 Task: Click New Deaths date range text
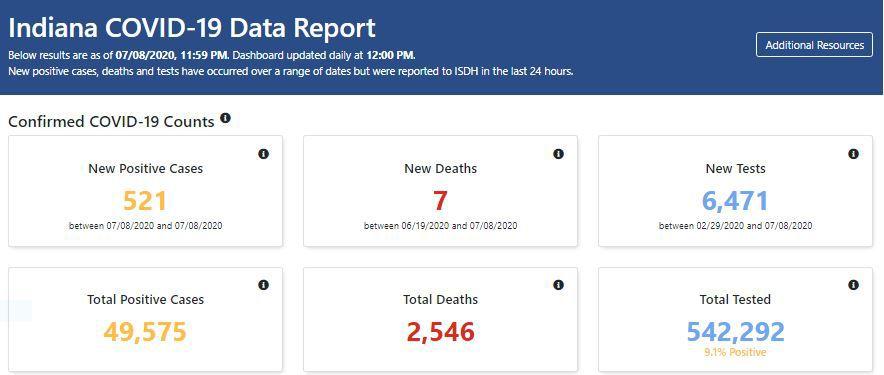pyautogui.click(x=441, y=226)
